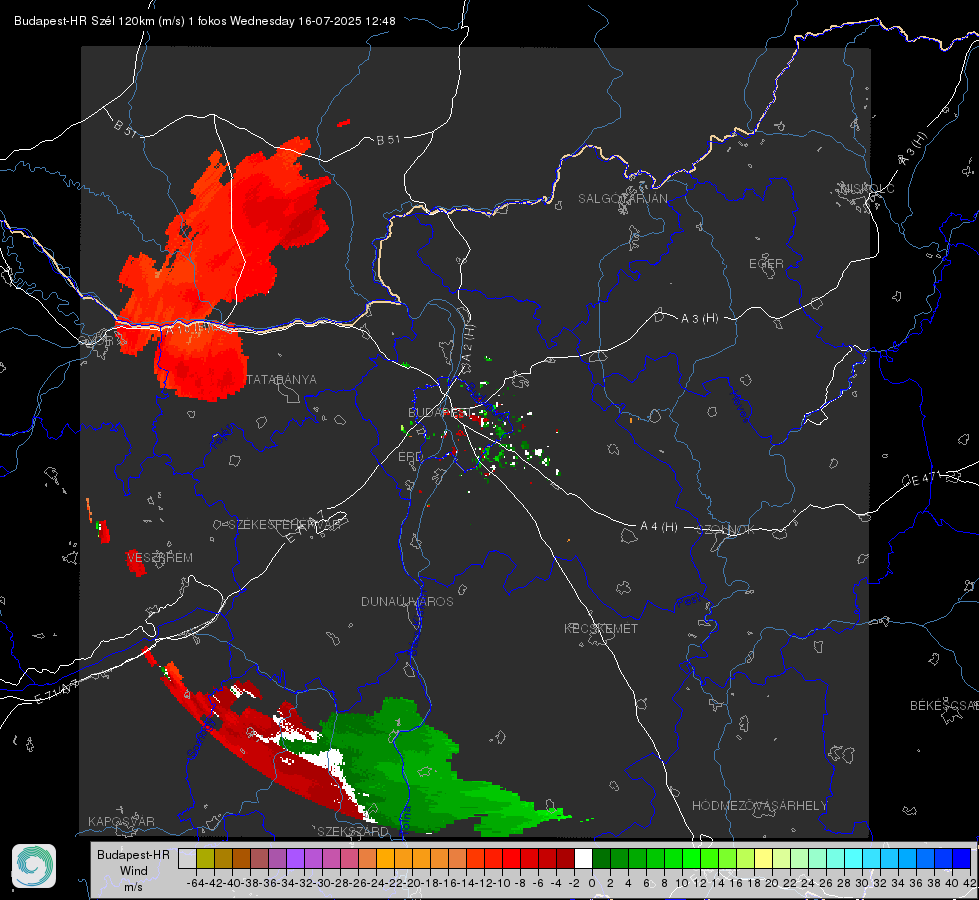Click the KECSKEMÉT city label
Image resolution: width=979 pixels, height=900 pixels.
(601, 628)
